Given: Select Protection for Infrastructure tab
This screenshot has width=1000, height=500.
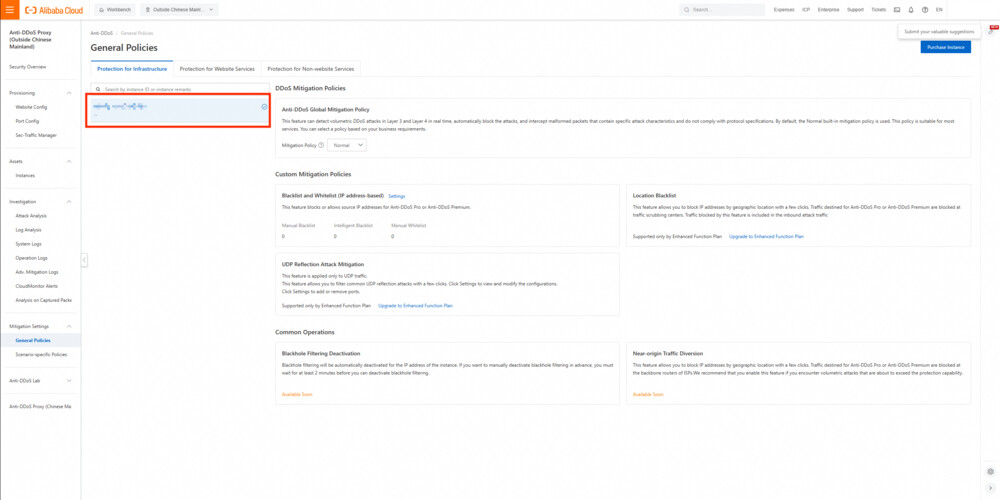Looking at the screenshot, I should [132, 69].
